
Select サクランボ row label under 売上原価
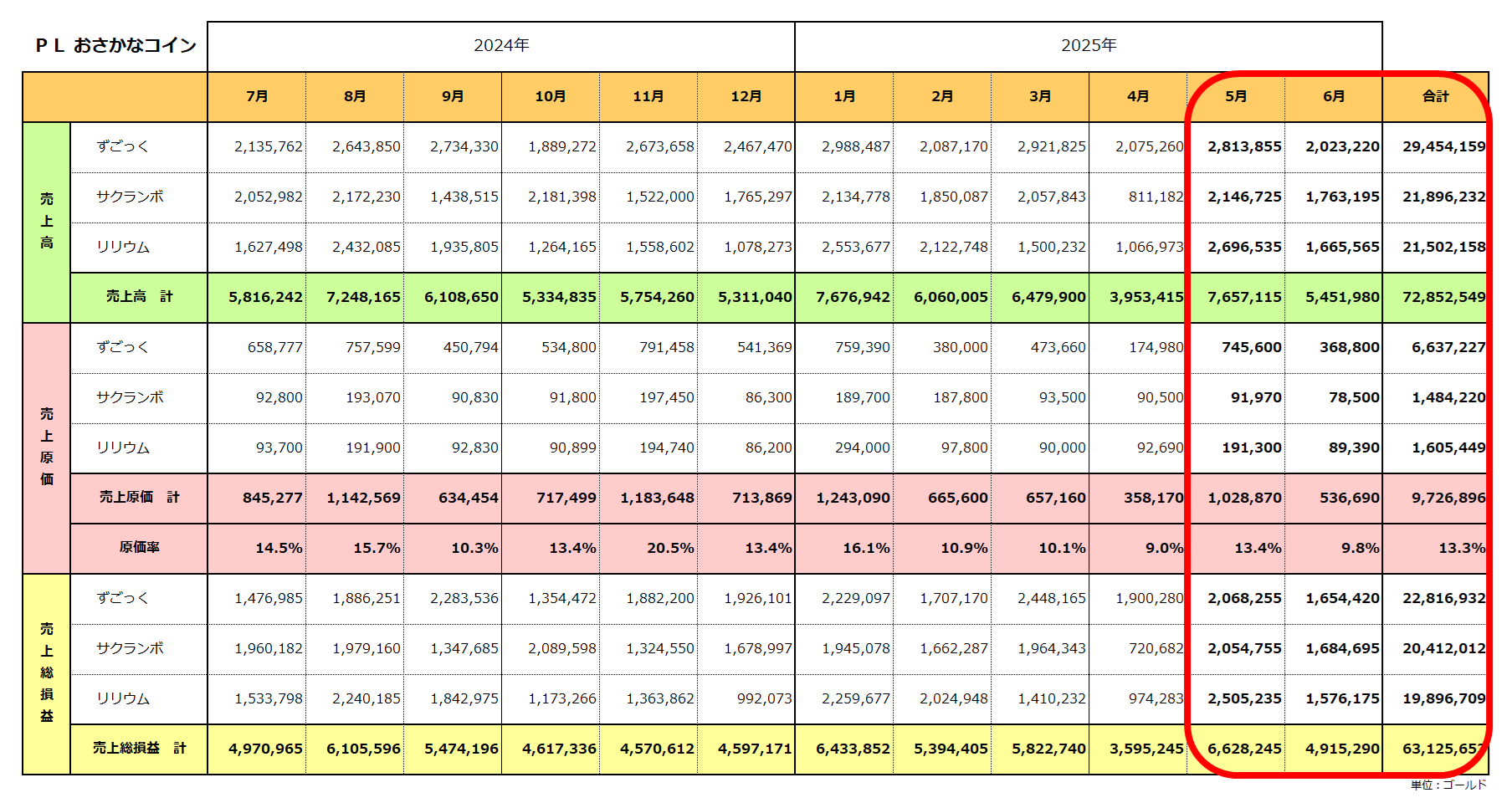click(x=130, y=397)
